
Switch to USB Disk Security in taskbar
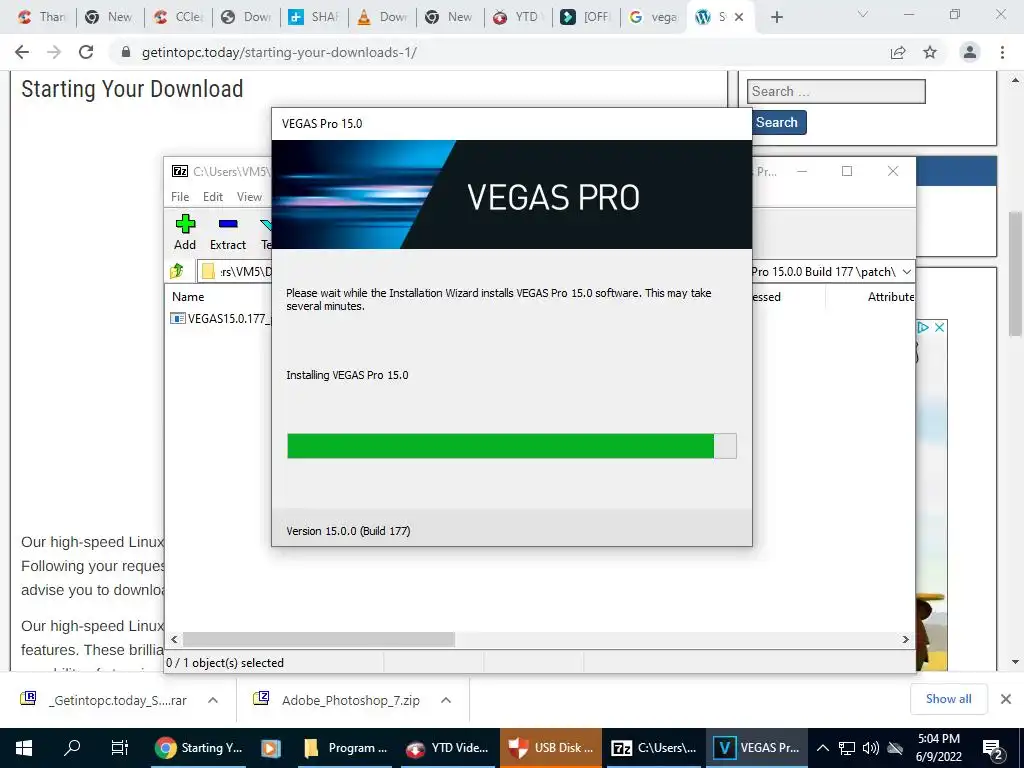(551, 748)
